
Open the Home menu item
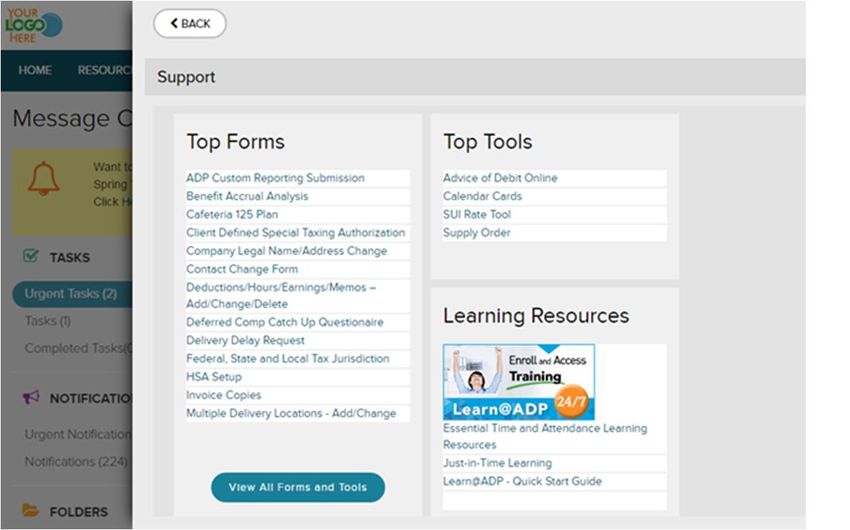point(35,70)
